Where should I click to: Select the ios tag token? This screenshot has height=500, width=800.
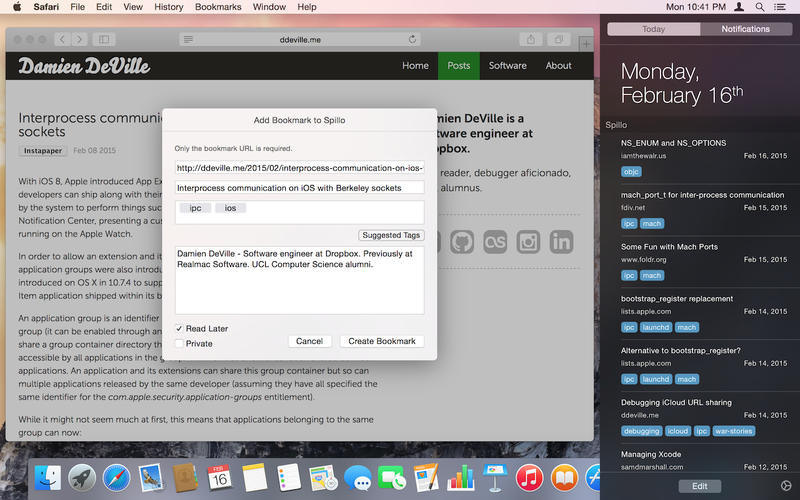[x=231, y=208]
